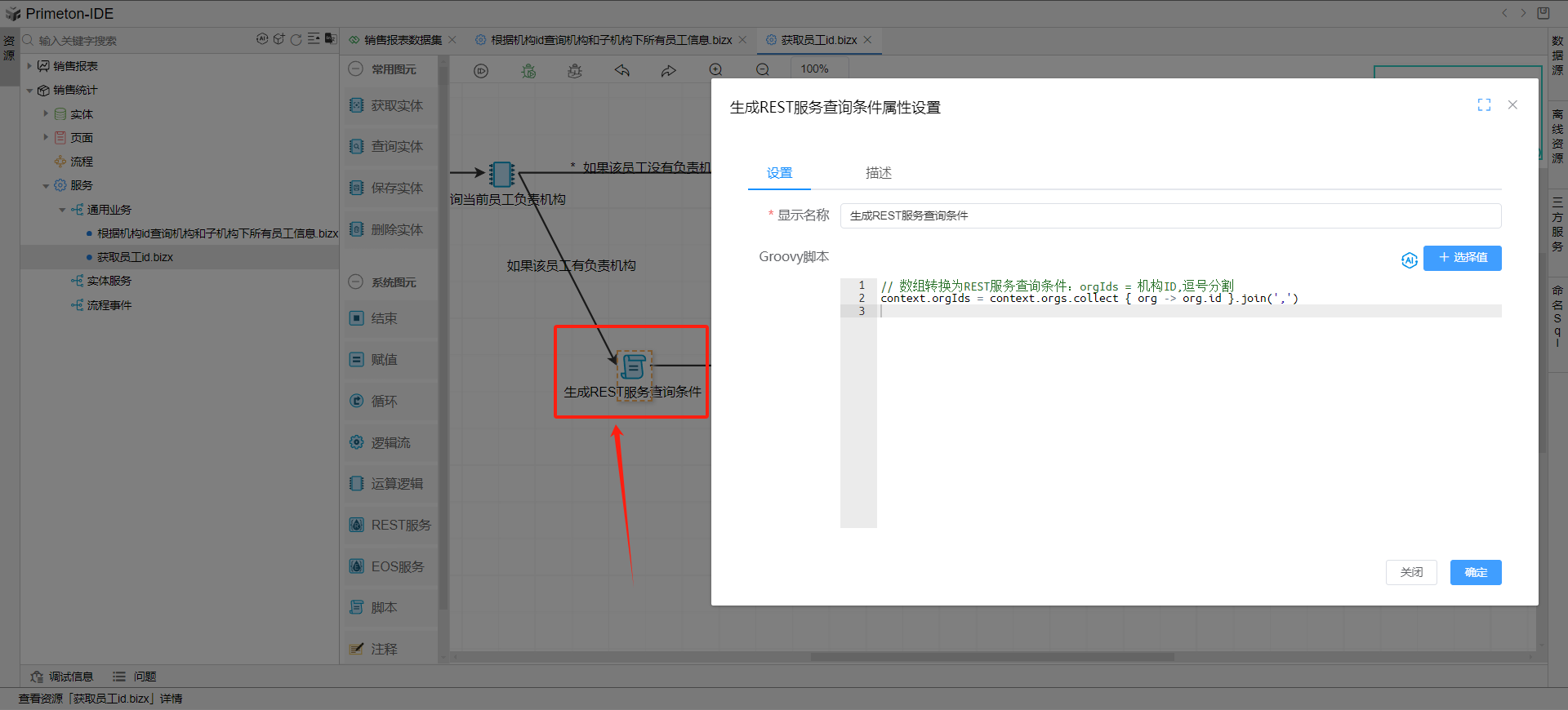Select the 生成REST服务查询条件 script node on canvas
Viewport: 1568px width, 710px height.
pos(632,367)
